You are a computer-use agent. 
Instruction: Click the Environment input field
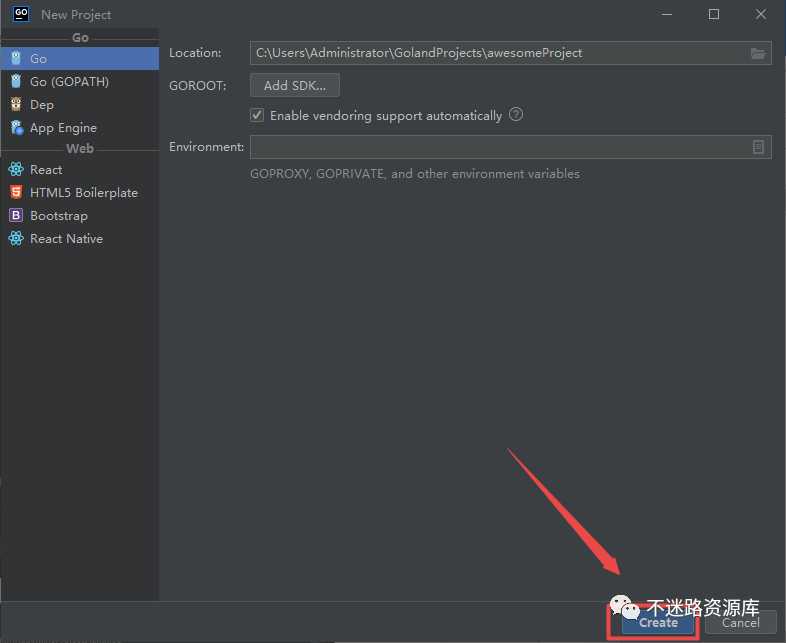point(510,147)
